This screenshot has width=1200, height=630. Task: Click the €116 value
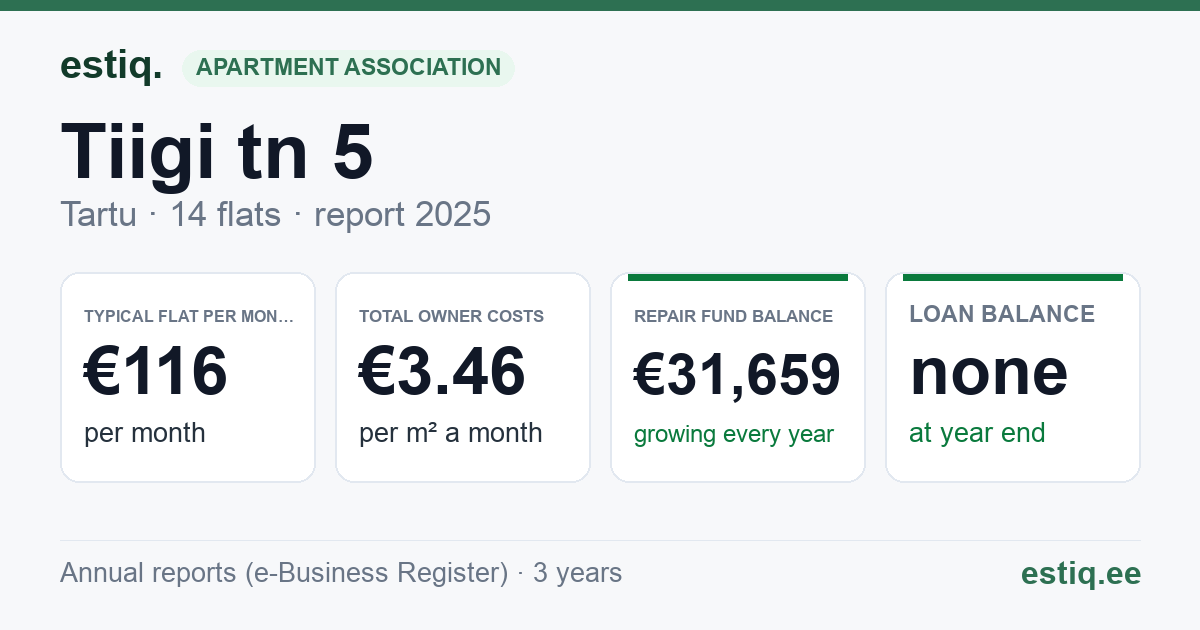click(156, 372)
